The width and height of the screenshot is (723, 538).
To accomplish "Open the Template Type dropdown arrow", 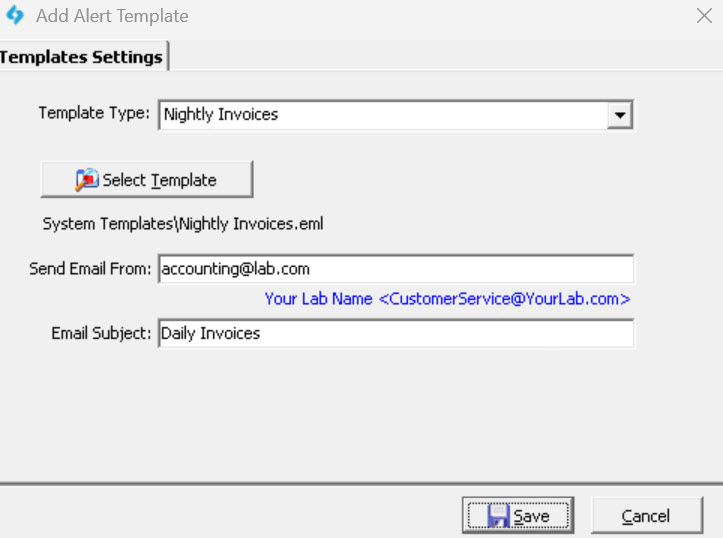I will 620,115.
